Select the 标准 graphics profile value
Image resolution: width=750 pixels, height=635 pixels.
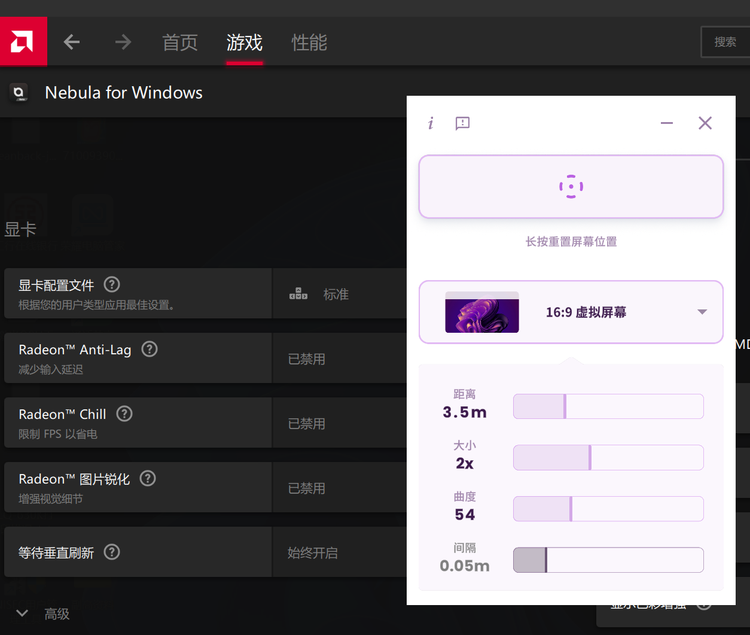(336, 294)
